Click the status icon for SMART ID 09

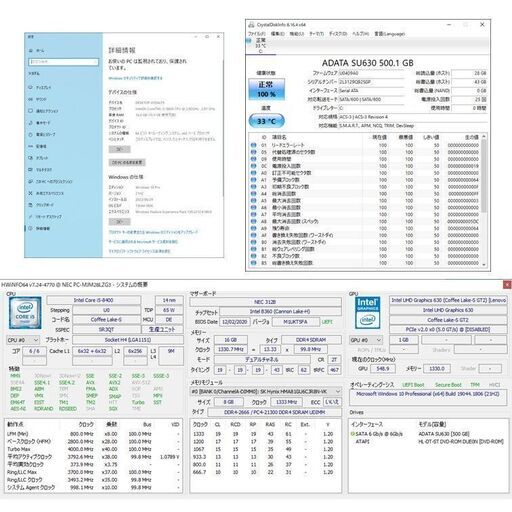click(x=253, y=159)
